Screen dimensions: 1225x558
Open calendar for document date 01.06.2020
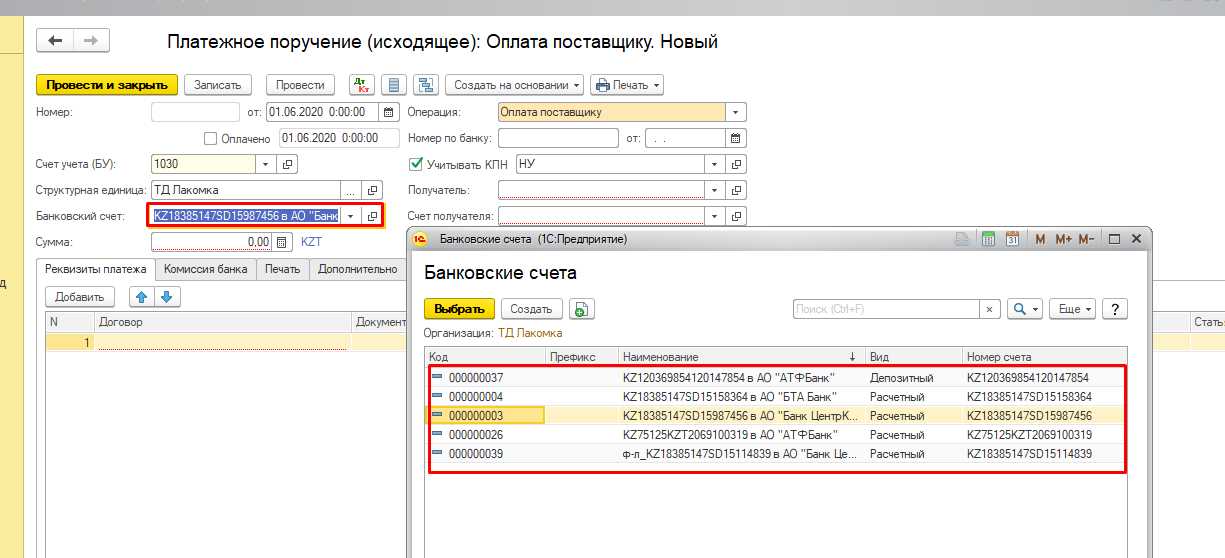(390, 112)
